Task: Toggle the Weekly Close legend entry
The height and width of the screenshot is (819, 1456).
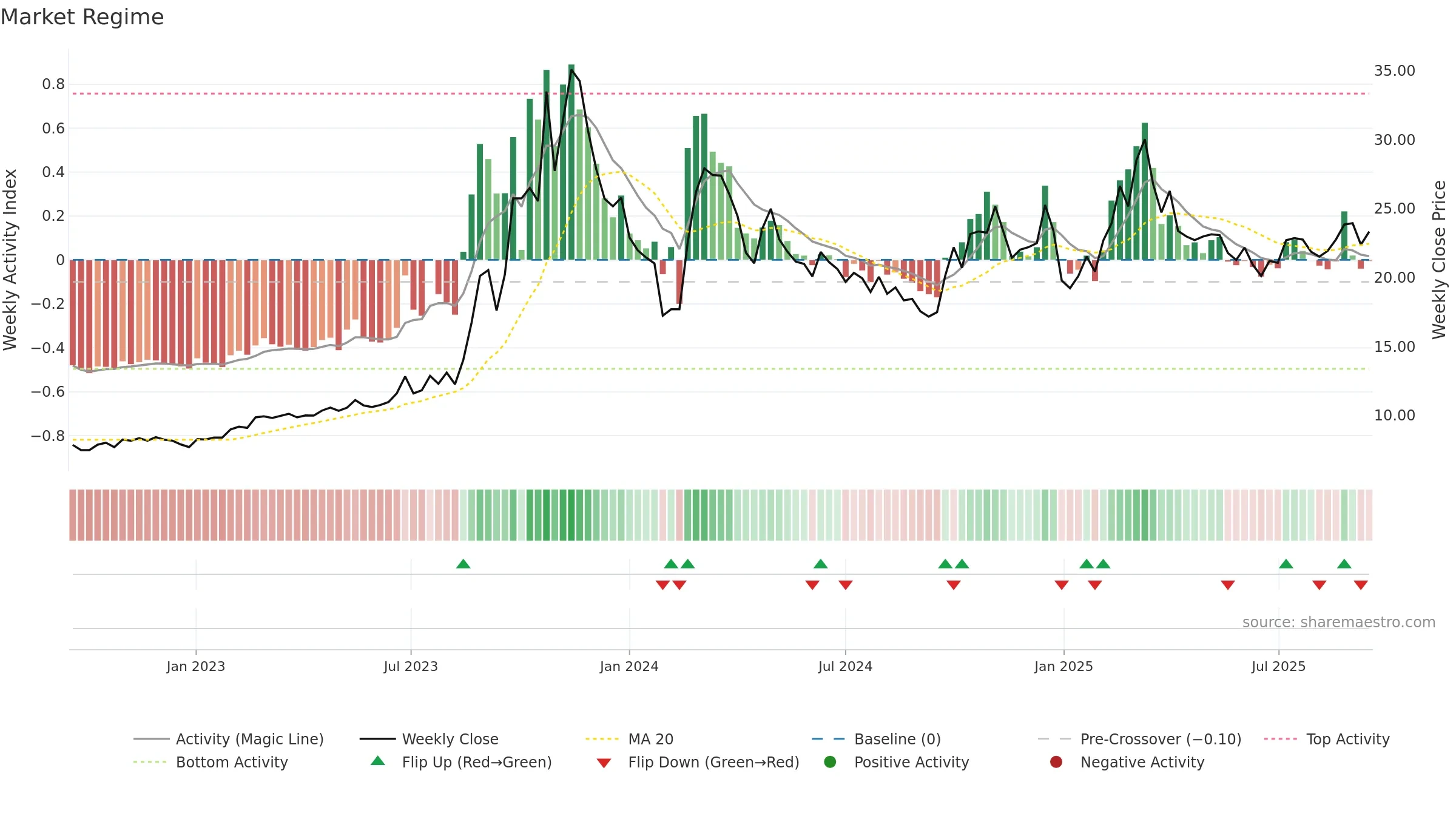Action: click(x=429, y=739)
